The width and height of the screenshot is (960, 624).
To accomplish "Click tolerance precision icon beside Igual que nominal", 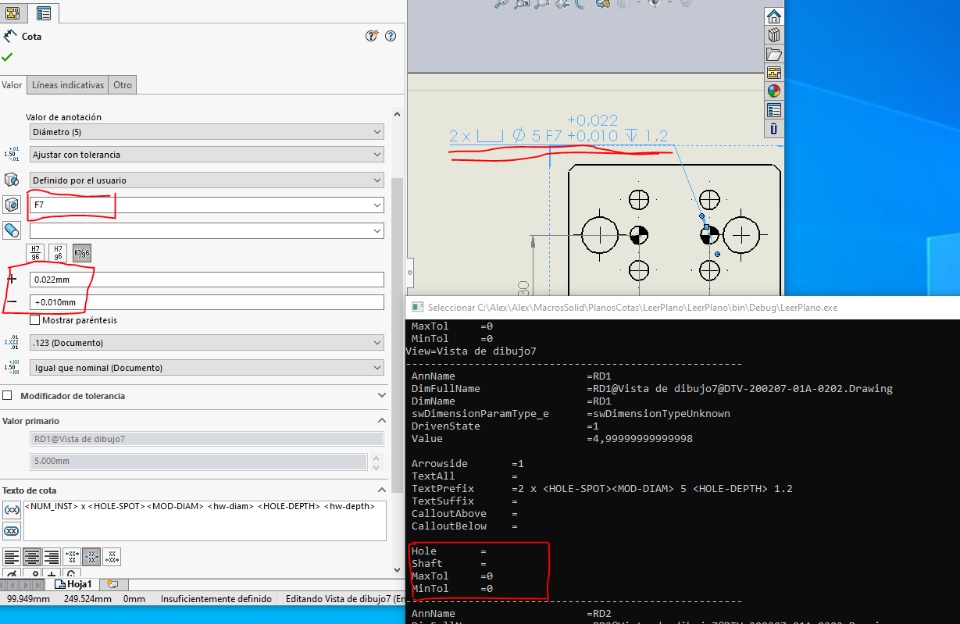I will pyautogui.click(x=11, y=367).
